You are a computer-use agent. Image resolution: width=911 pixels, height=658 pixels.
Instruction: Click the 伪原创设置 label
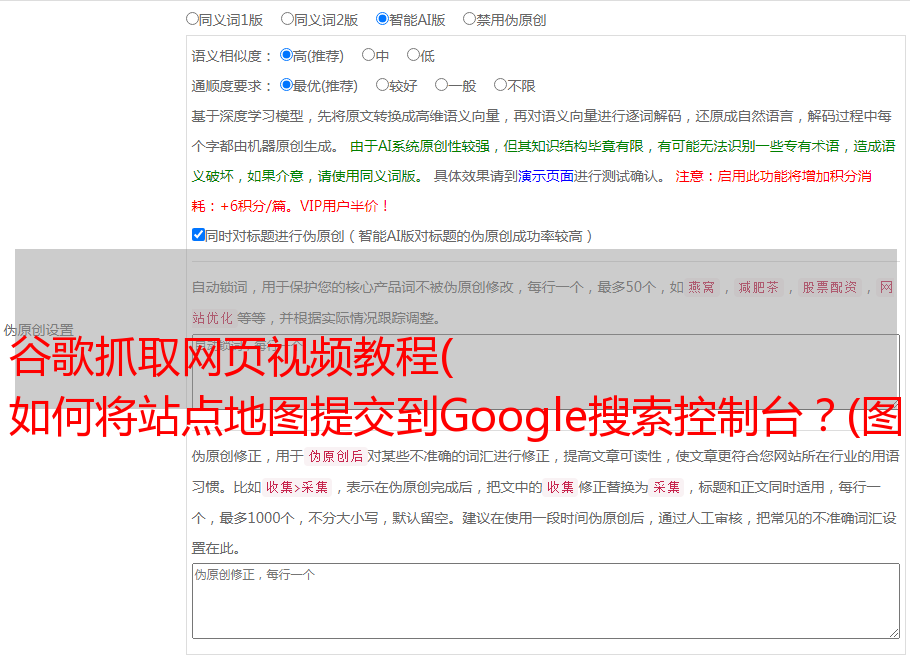[38, 330]
